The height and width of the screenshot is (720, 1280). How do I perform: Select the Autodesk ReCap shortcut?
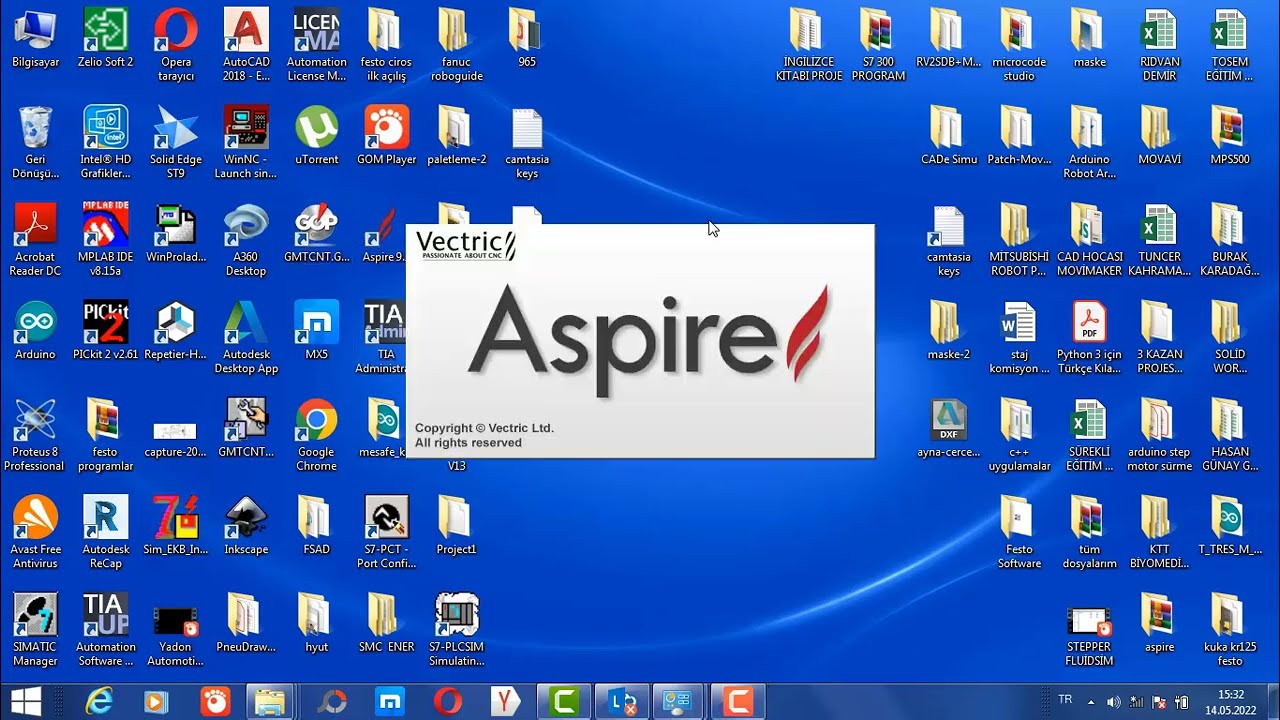click(x=106, y=534)
